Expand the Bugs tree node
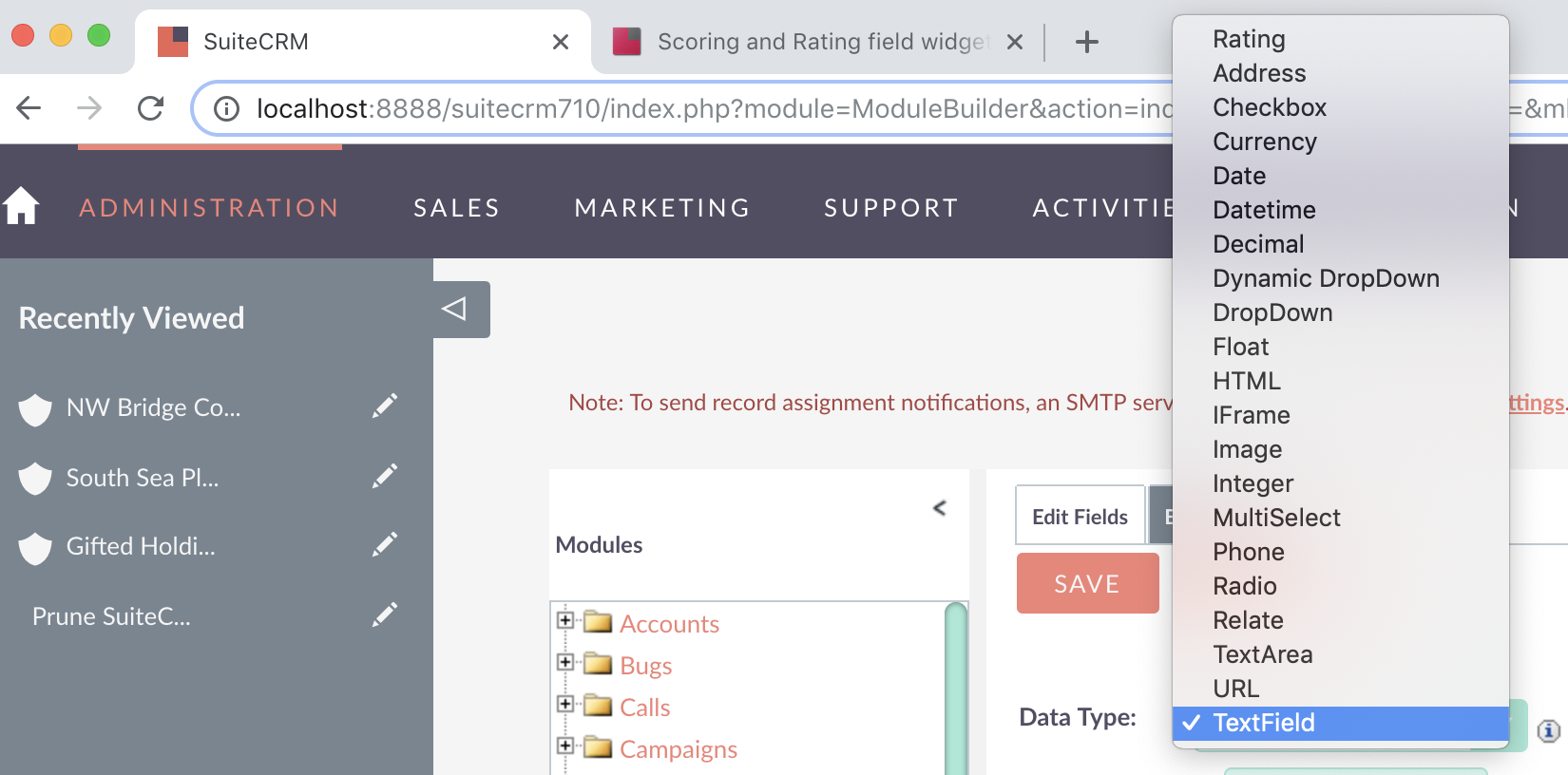 coord(565,662)
